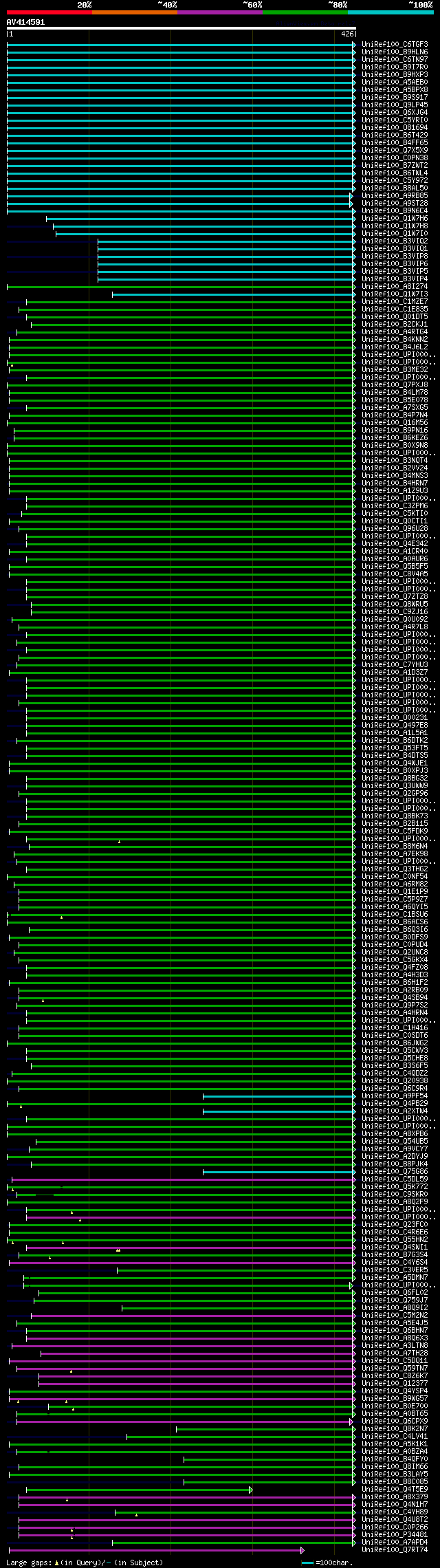Click the cyan ~100% identity legend segment
This screenshot has width=440, height=1568.
390,12
